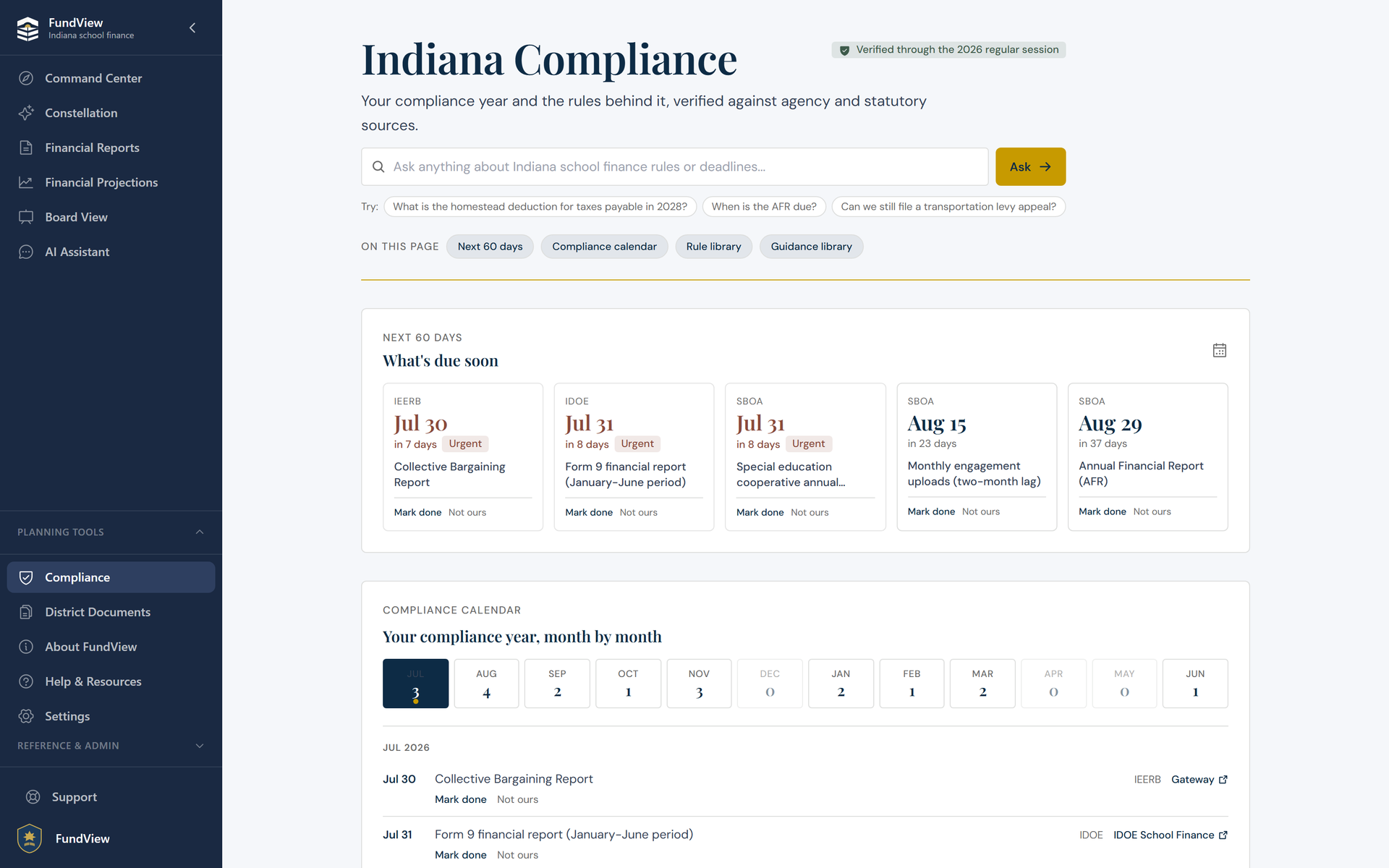Open District Documents
The image size is (1389, 868).
pyautogui.click(x=111, y=612)
